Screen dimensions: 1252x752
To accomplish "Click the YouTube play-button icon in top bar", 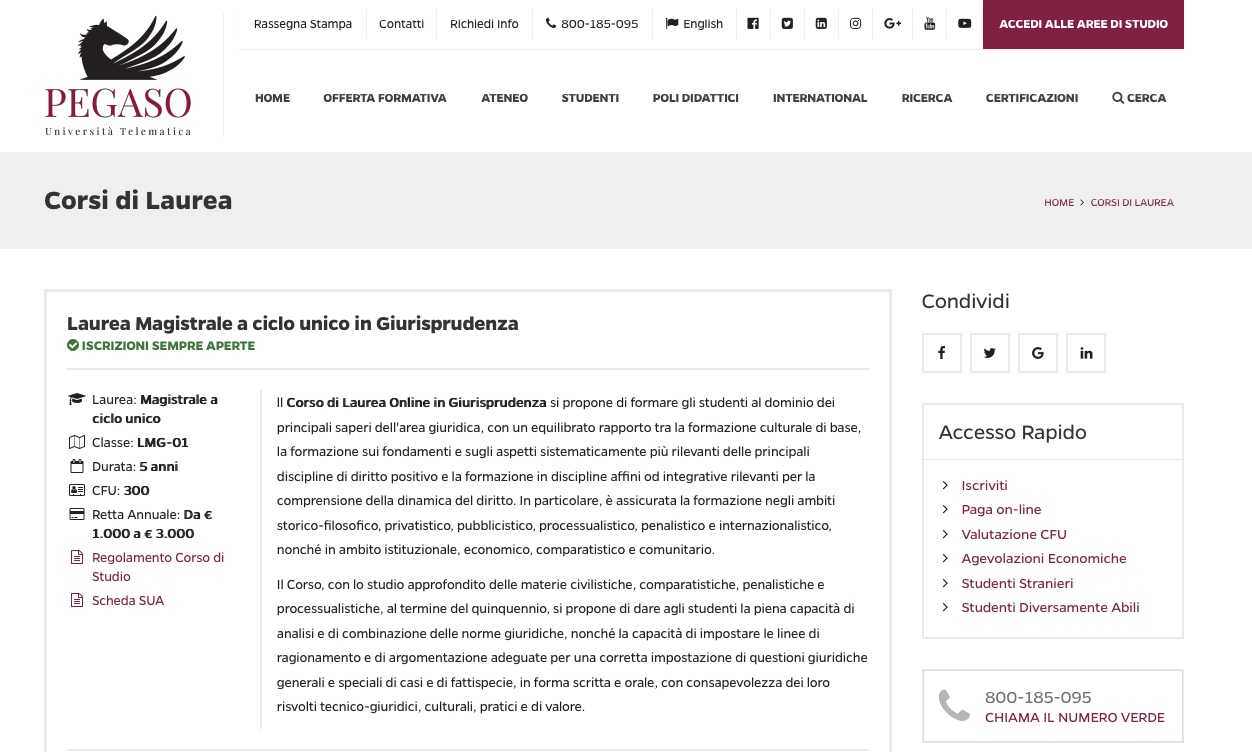I will tap(964, 24).
